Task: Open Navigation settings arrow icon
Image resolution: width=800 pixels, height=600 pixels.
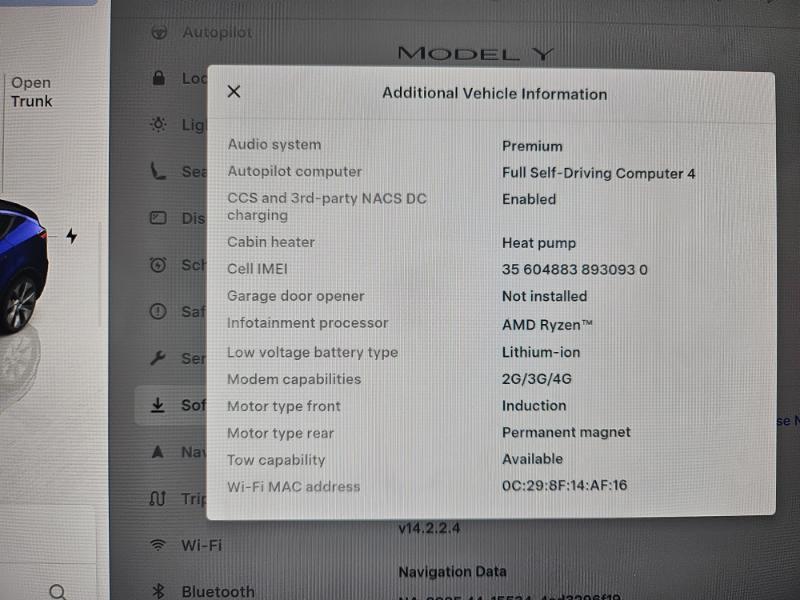Action: coord(158,452)
